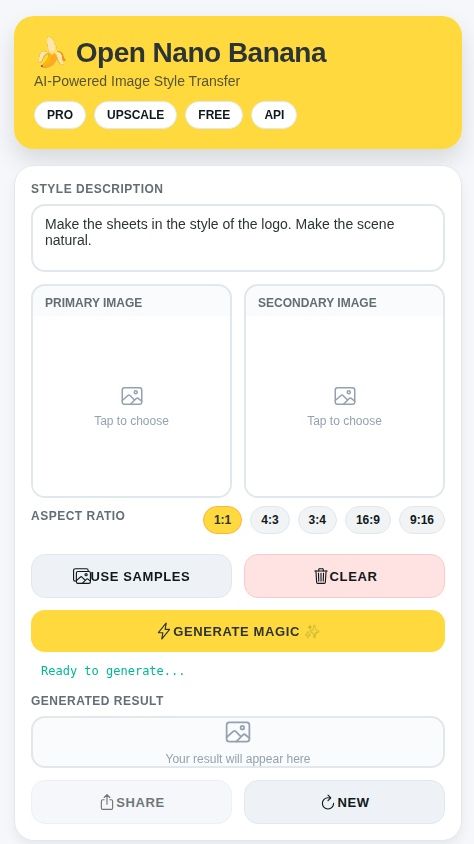
Task: Open the API tab
Action: [x=274, y=115]
